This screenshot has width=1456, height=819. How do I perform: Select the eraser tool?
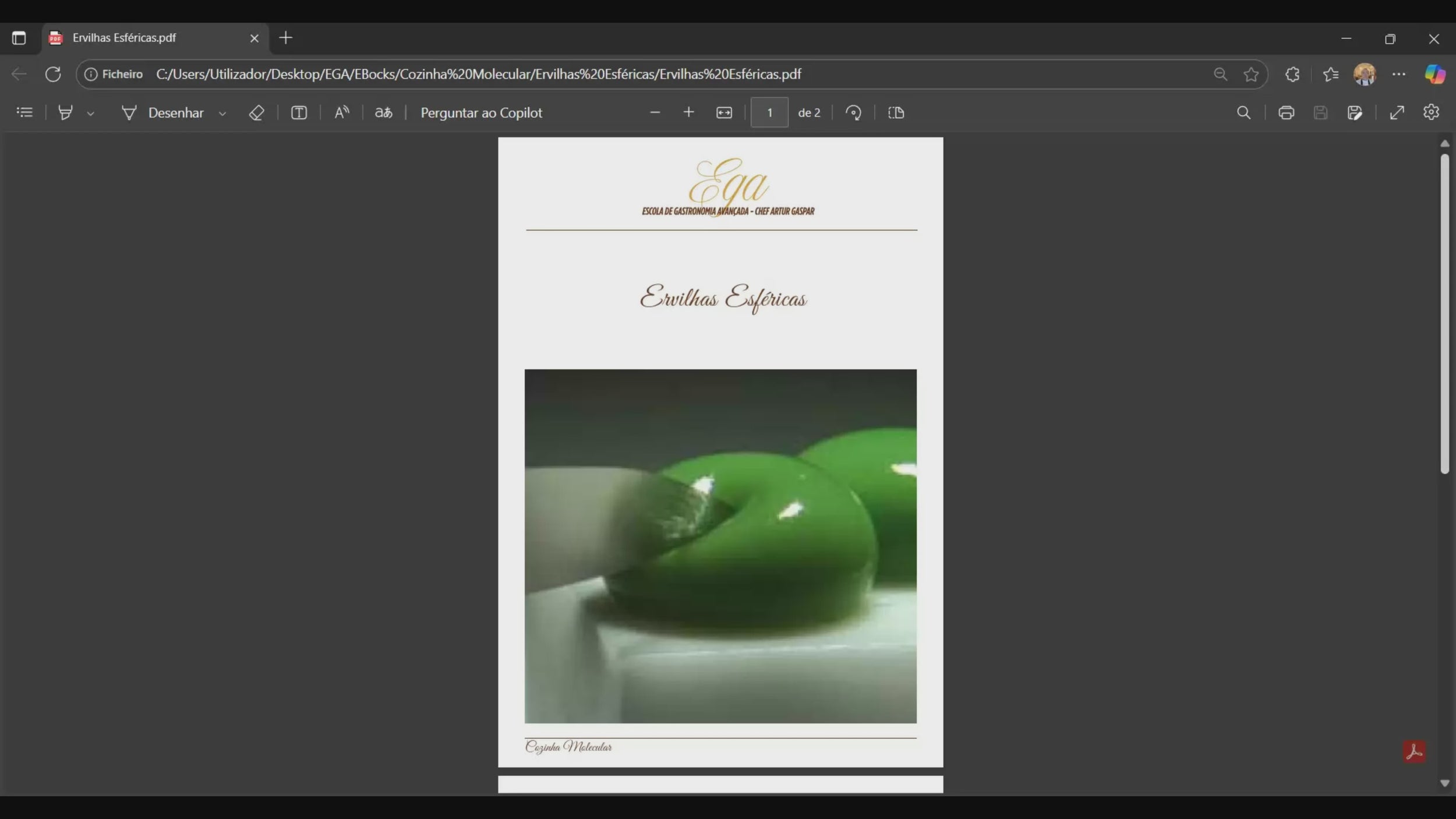pyautogui.click(x=256, y=112)
